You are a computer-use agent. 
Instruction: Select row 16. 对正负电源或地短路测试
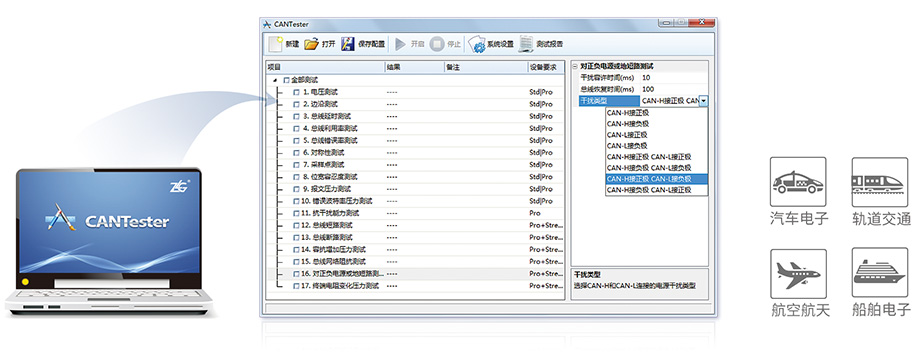coord(415,274)
